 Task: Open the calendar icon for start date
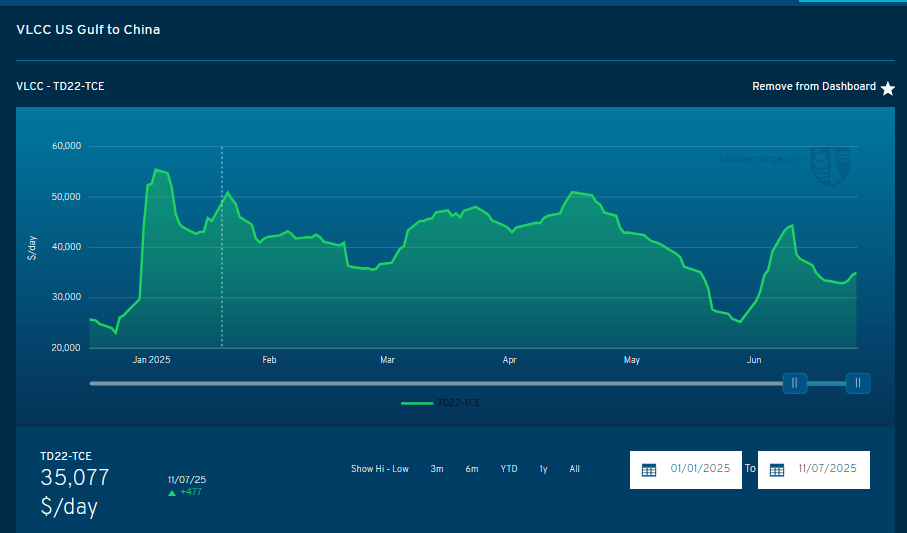coord(649,470)
